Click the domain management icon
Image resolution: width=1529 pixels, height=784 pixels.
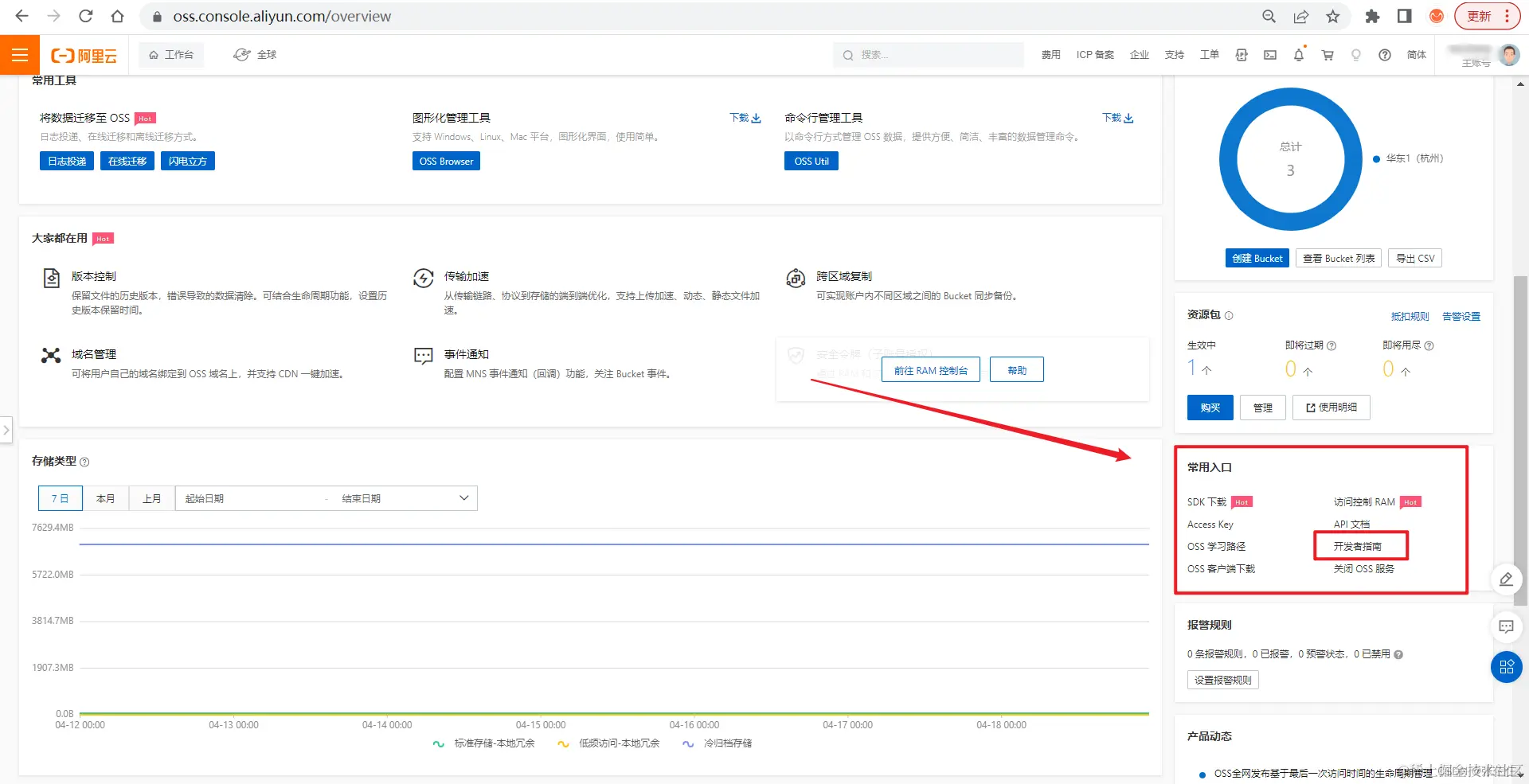(51, 356)
